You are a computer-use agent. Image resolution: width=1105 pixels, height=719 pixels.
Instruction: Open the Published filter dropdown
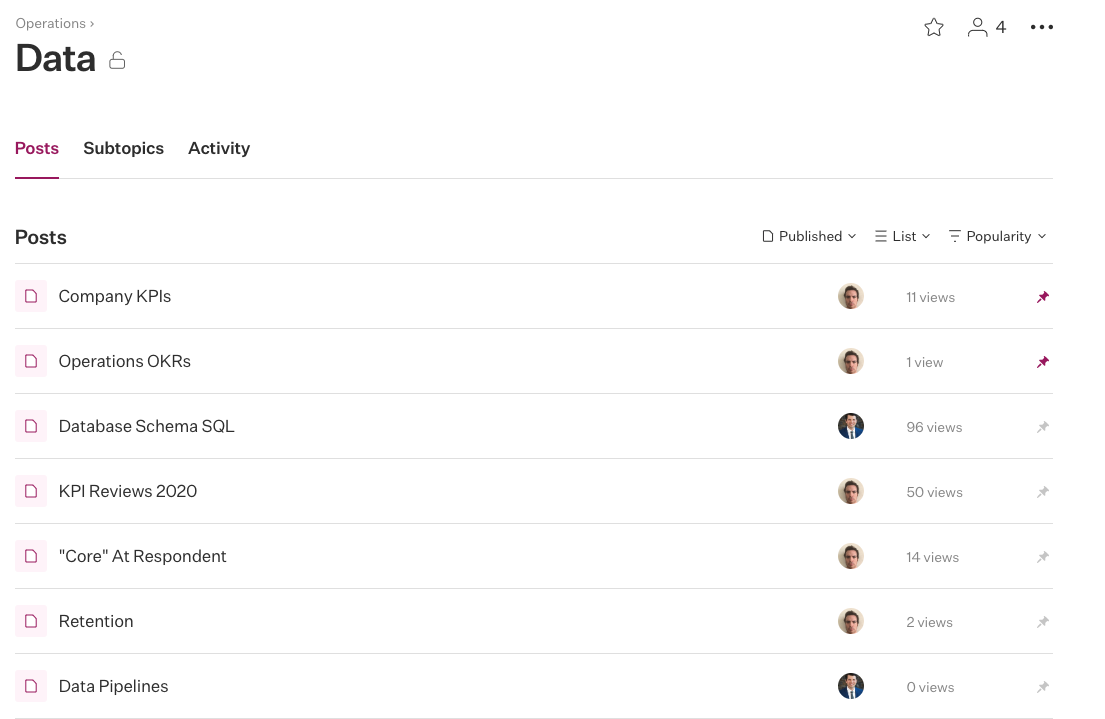[809, 236]
